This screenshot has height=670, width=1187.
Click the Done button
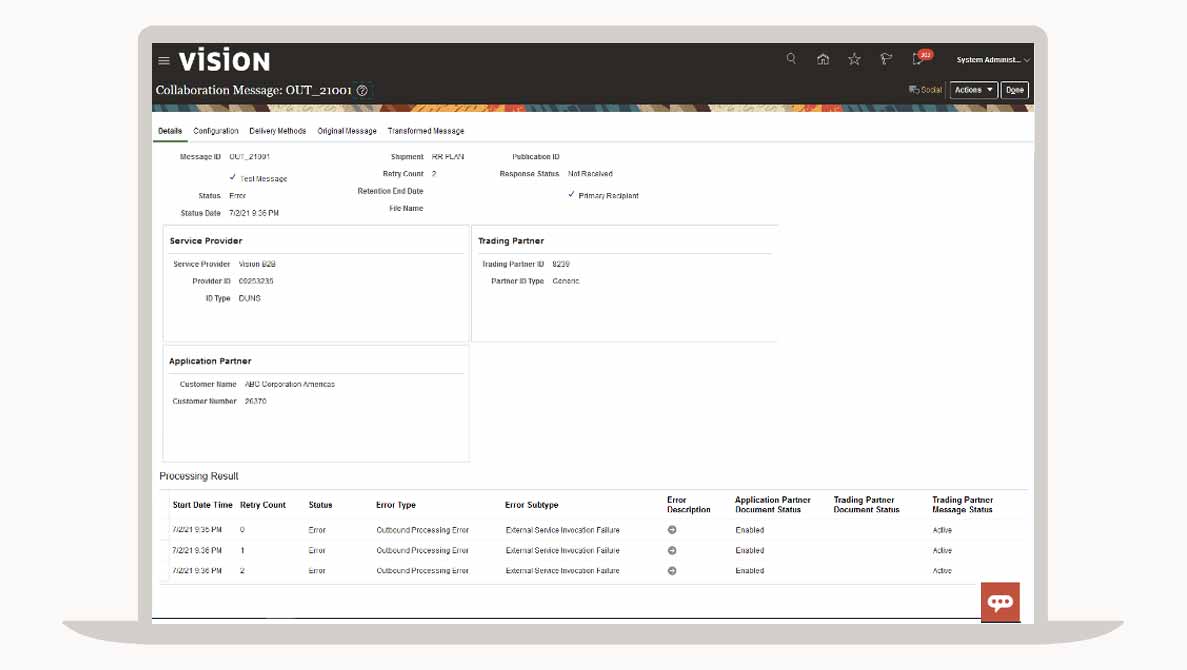(1015, 90)
